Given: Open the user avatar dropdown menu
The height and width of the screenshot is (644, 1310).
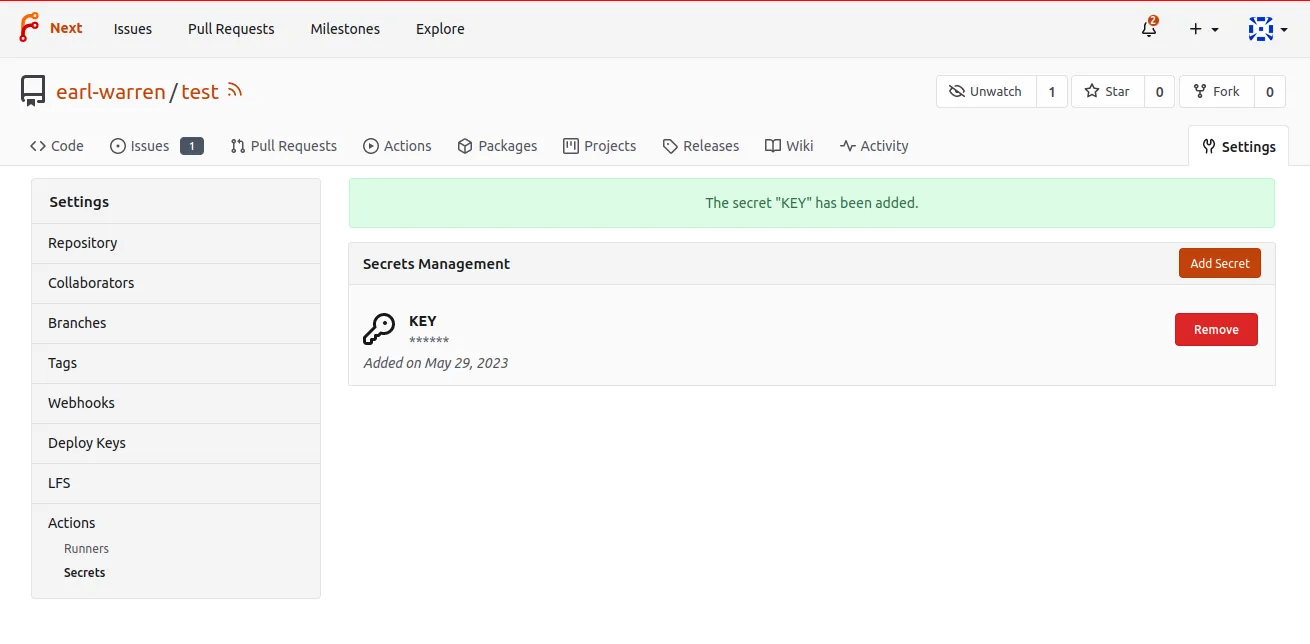Looking at the screenshot, I should [1267, 29].
